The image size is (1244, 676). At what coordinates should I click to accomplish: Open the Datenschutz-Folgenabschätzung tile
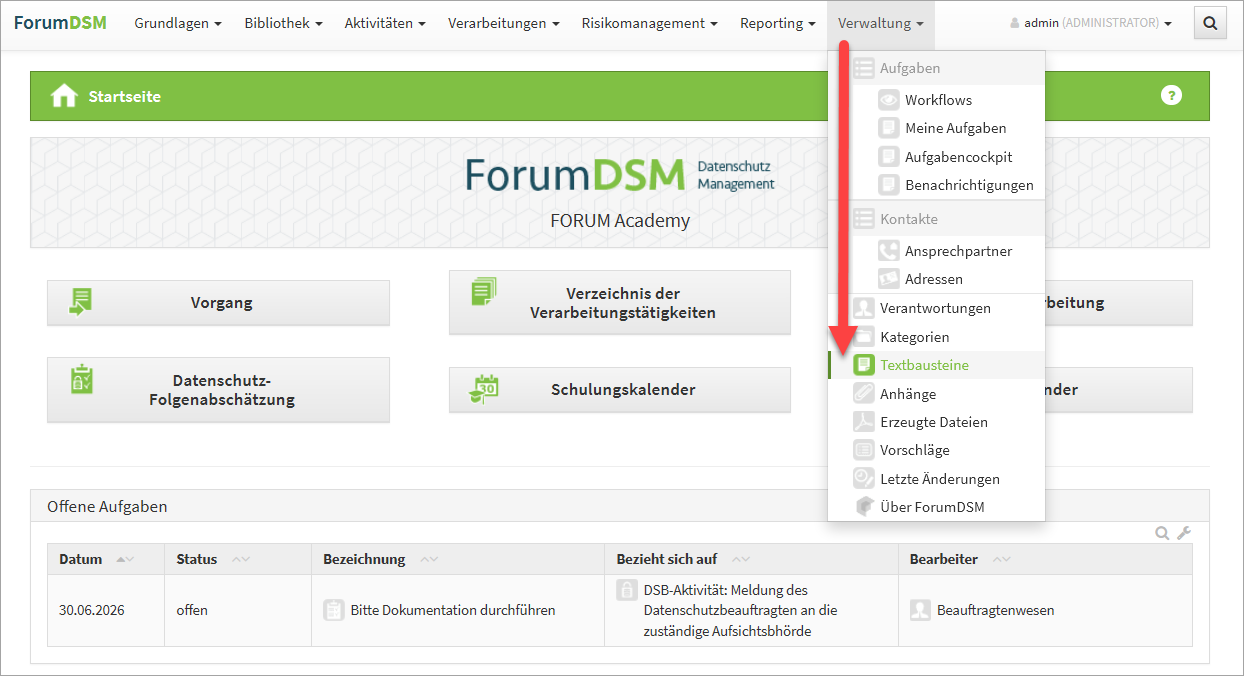[x=218, y=390]
